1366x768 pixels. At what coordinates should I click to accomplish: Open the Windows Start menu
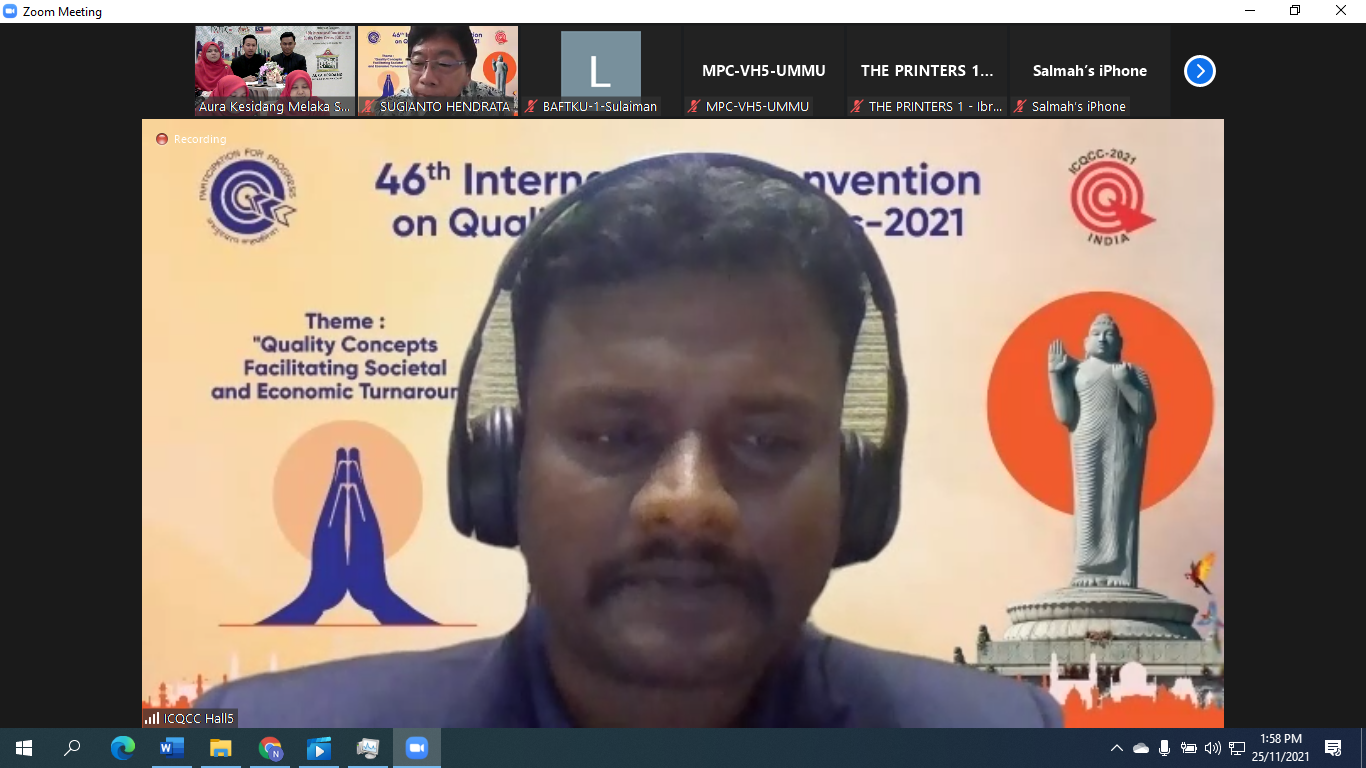pyautogui.click(x=22, y=747)
